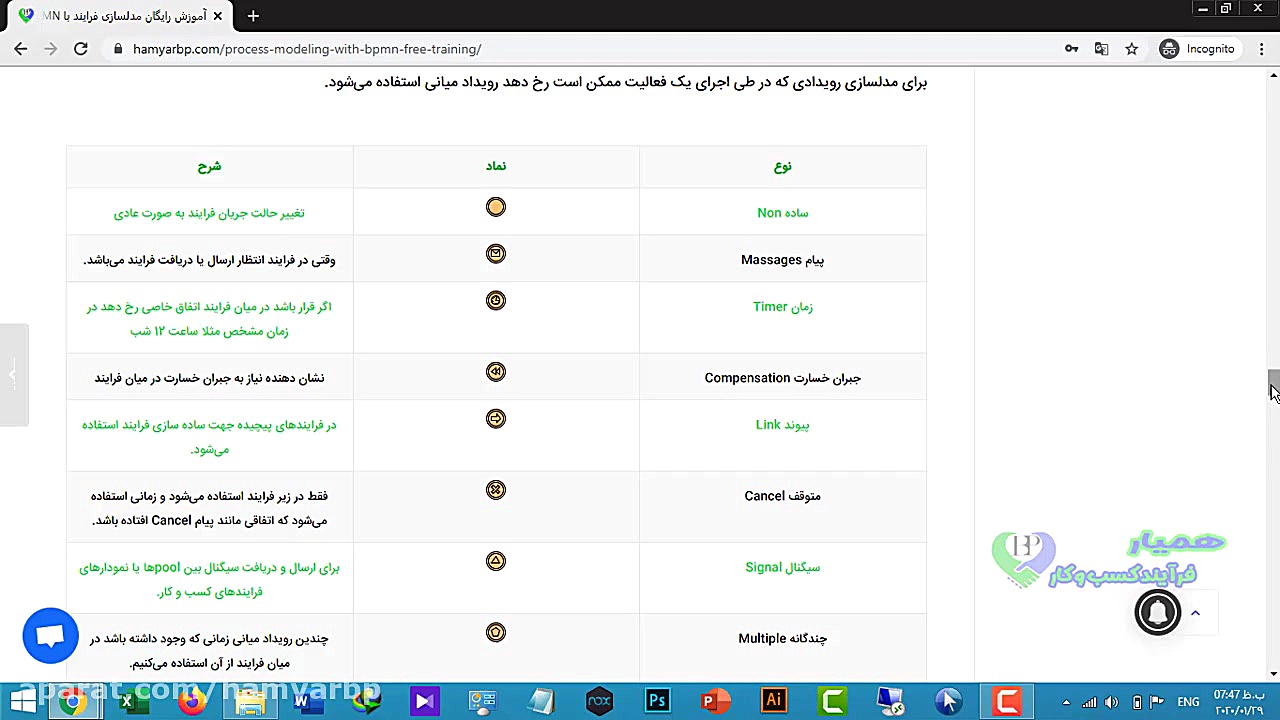Image resolution: width=1280 pixels, height=720 pixels.
Task: Show hidden system tray icons
Action: click(x=1066, y=702)
